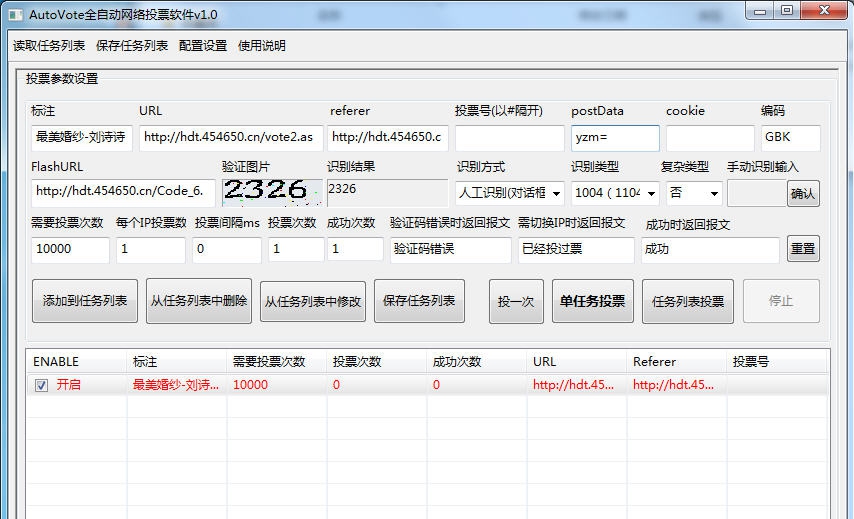This screenshot has width=854, height=519.
Task: Open the 读取任务列表 menu
Action: click(49, 46)
